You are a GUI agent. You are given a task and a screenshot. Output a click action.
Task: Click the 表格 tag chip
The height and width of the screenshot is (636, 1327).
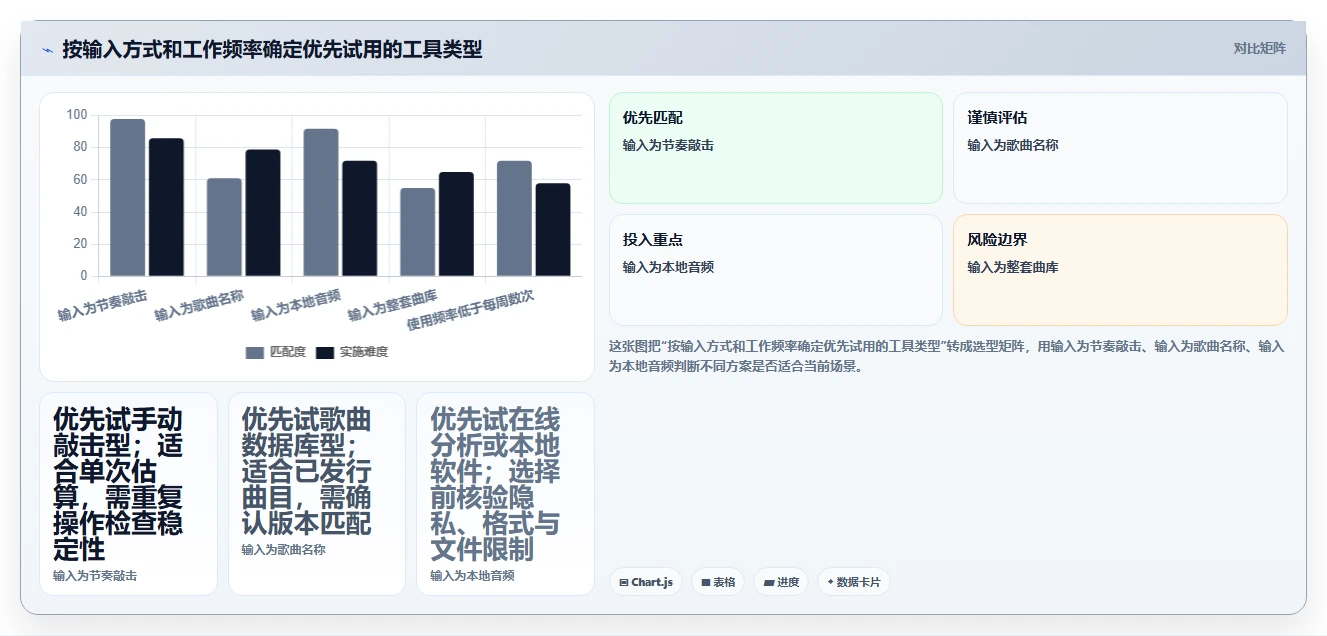(718, 582)
